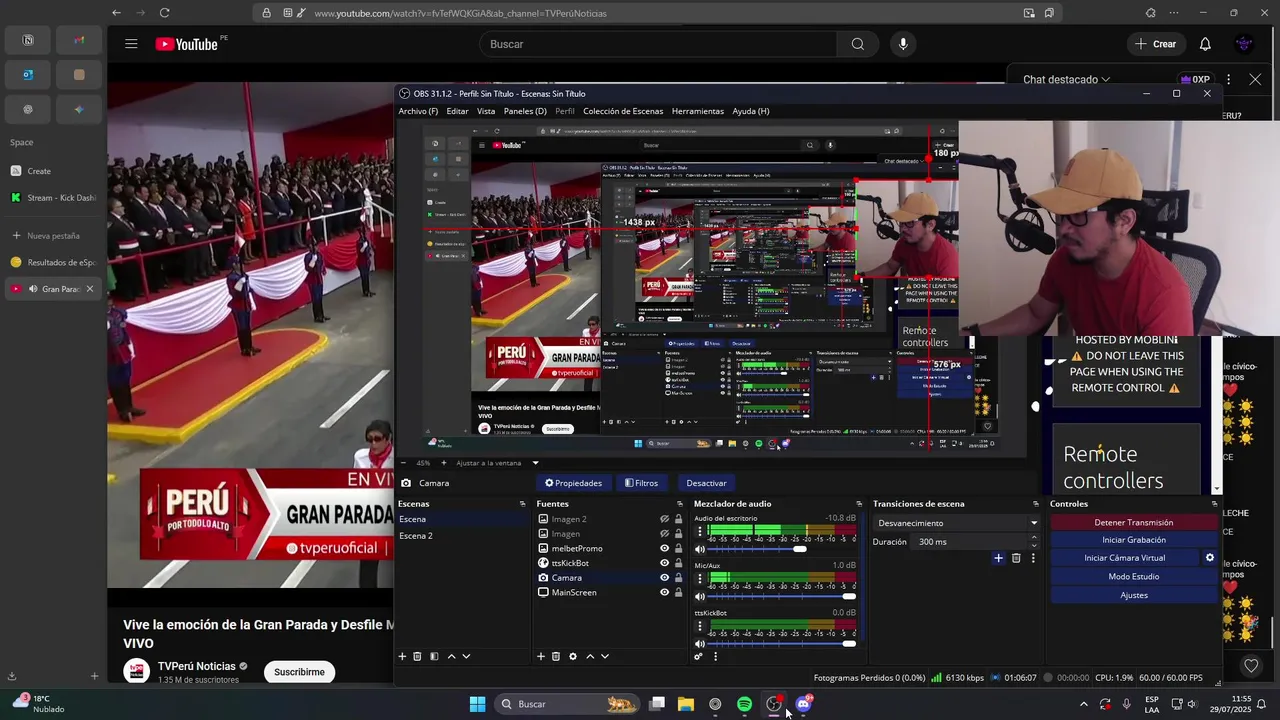Click Modo Estudio button
1280x720 pixels.
[x=1134, y=577]
